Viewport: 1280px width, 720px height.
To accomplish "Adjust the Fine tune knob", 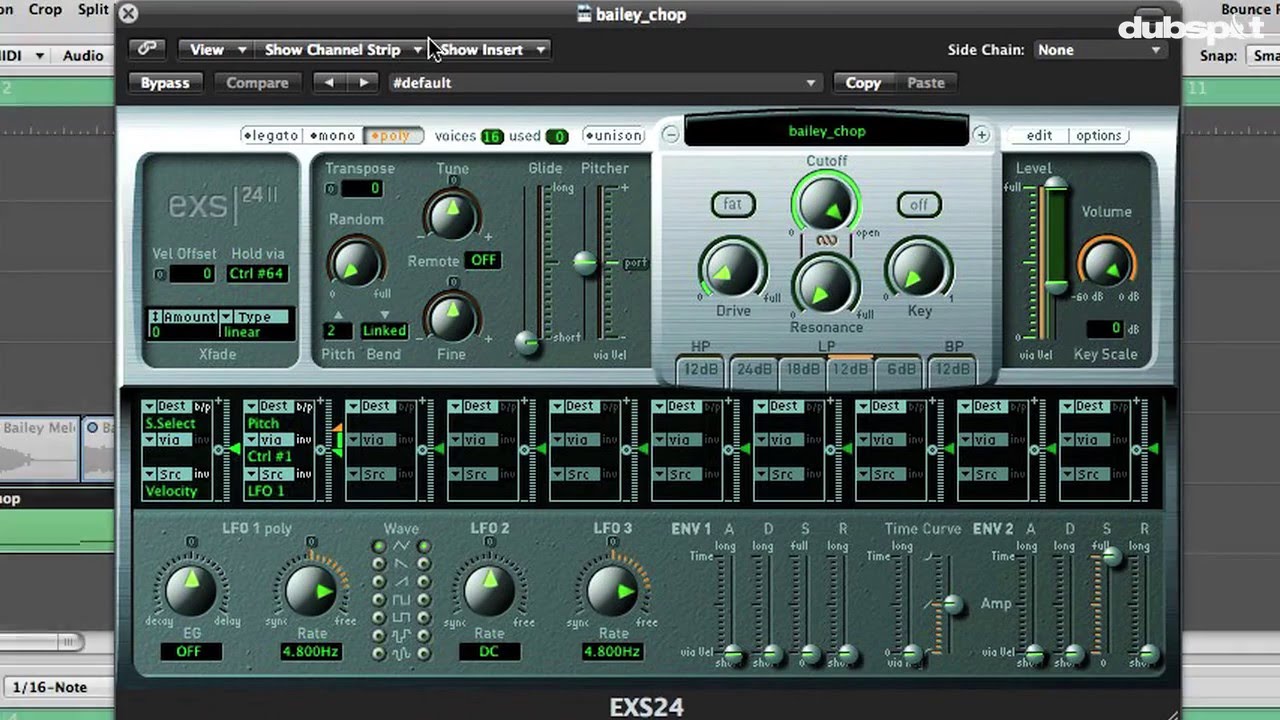I will pos(451,315).
